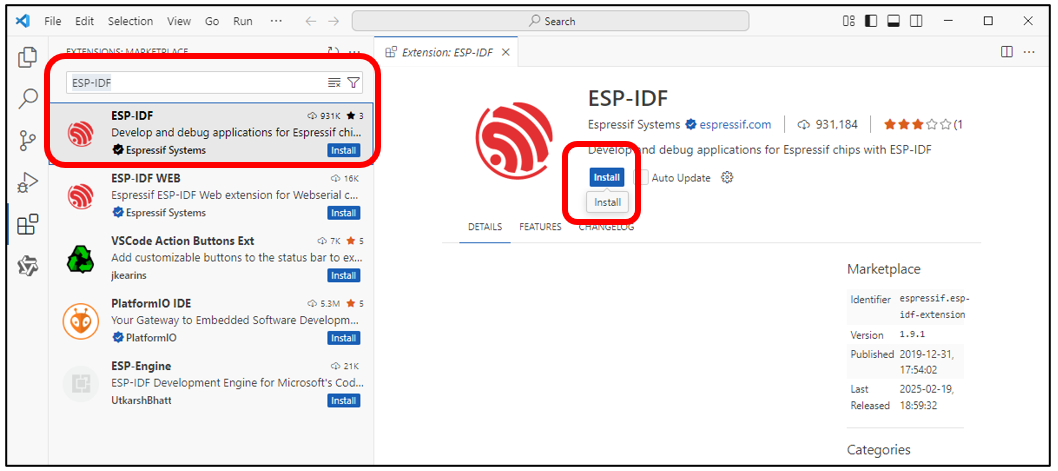Open the File menu
Image resolution: width=1058 pixels, height=471 pixels.
point(53,21)
